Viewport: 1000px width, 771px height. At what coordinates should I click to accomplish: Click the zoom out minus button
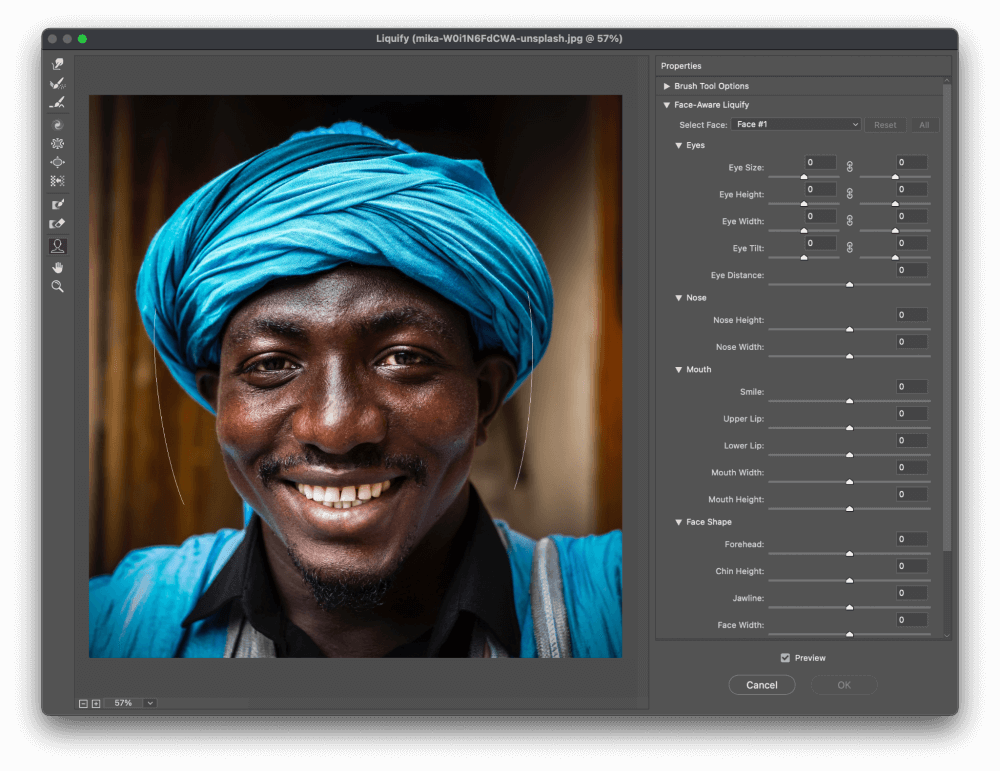click(83, 703)
